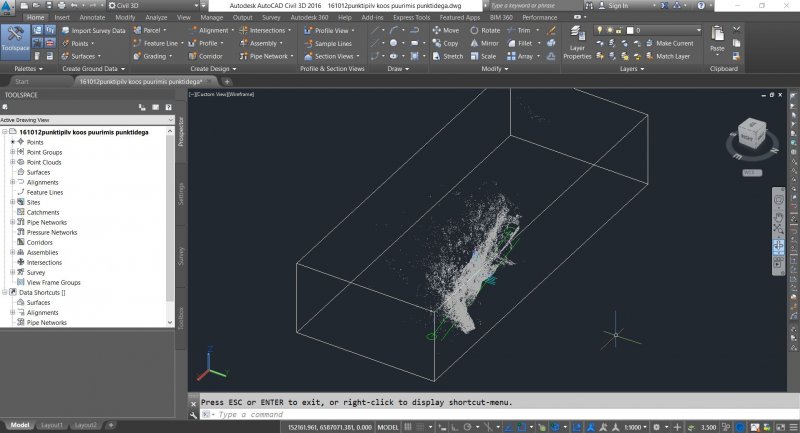This screenshot has width=800, height=433.
Task: Click the Import Survey Data icon
Action: coord(66,31)
